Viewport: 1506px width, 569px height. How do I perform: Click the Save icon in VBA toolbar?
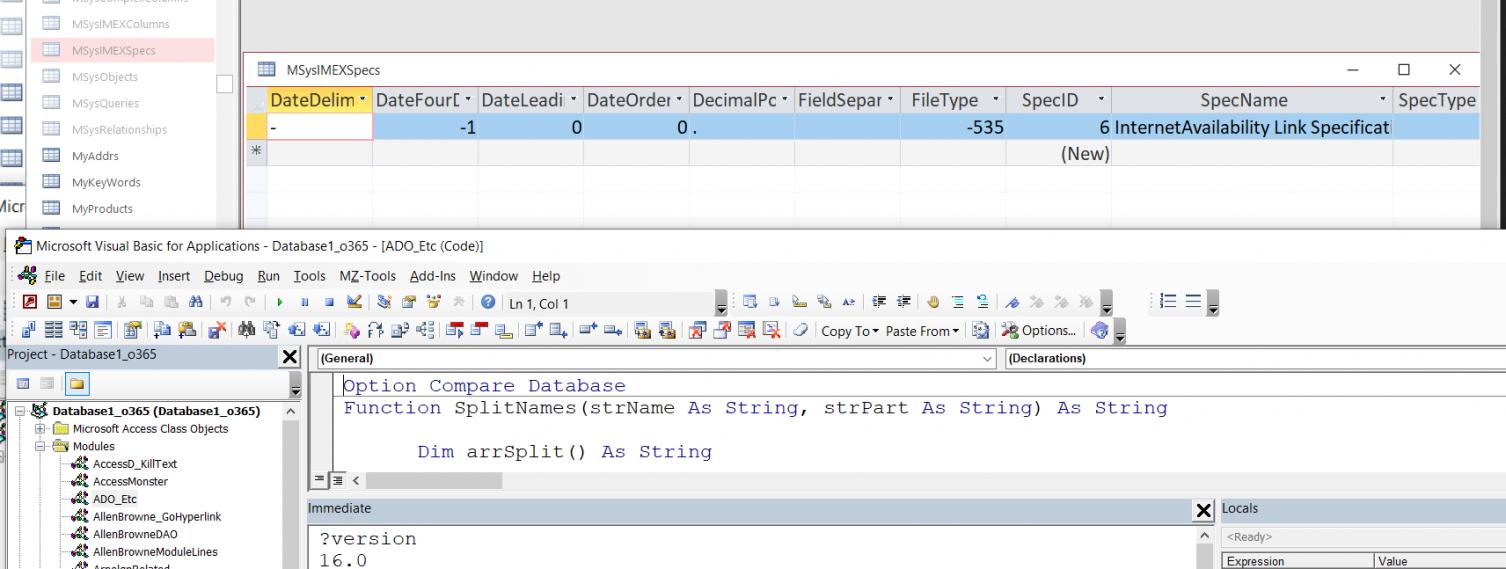[x=92, y=302]
